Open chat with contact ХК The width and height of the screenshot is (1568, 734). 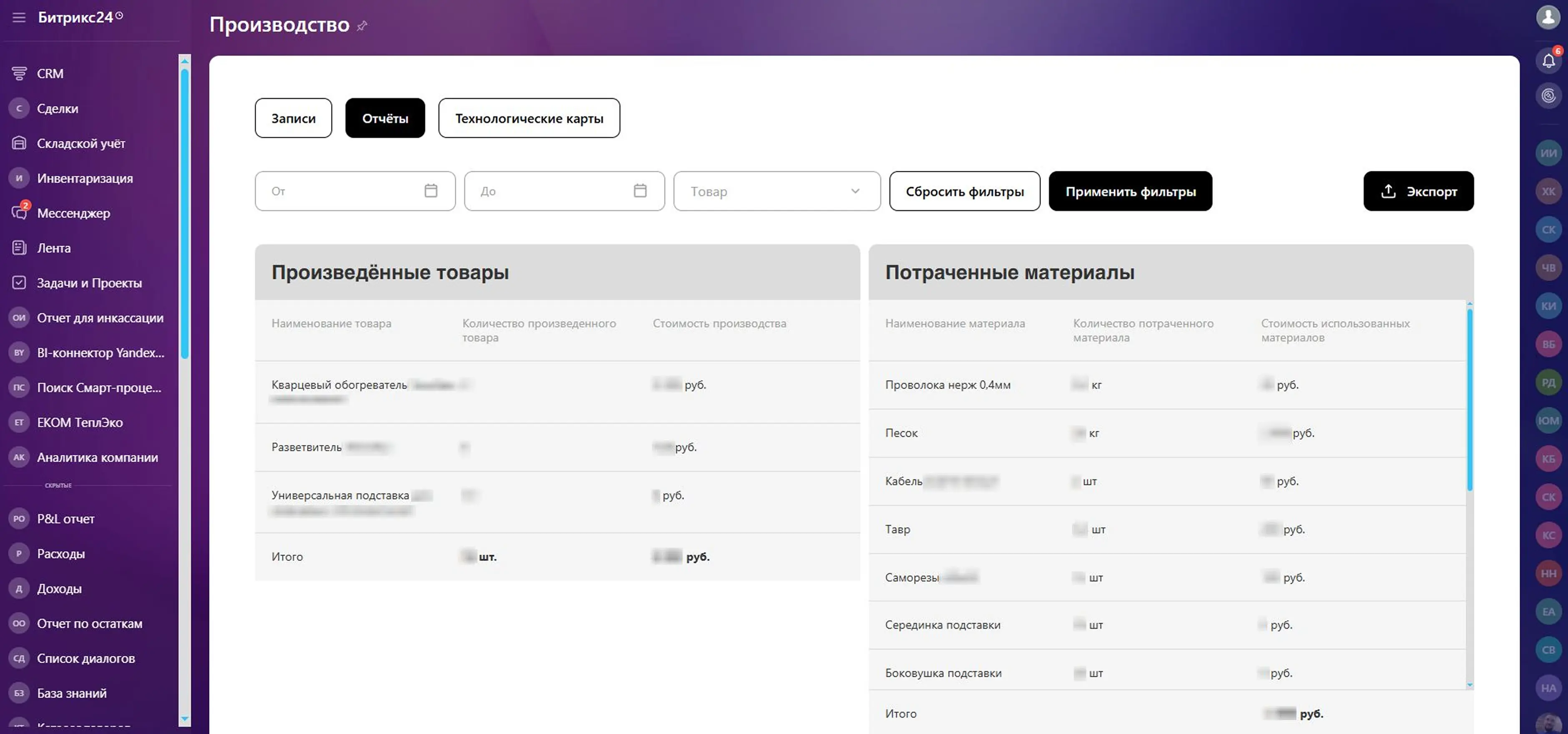pyautogui.click(x=1548, y=192)
